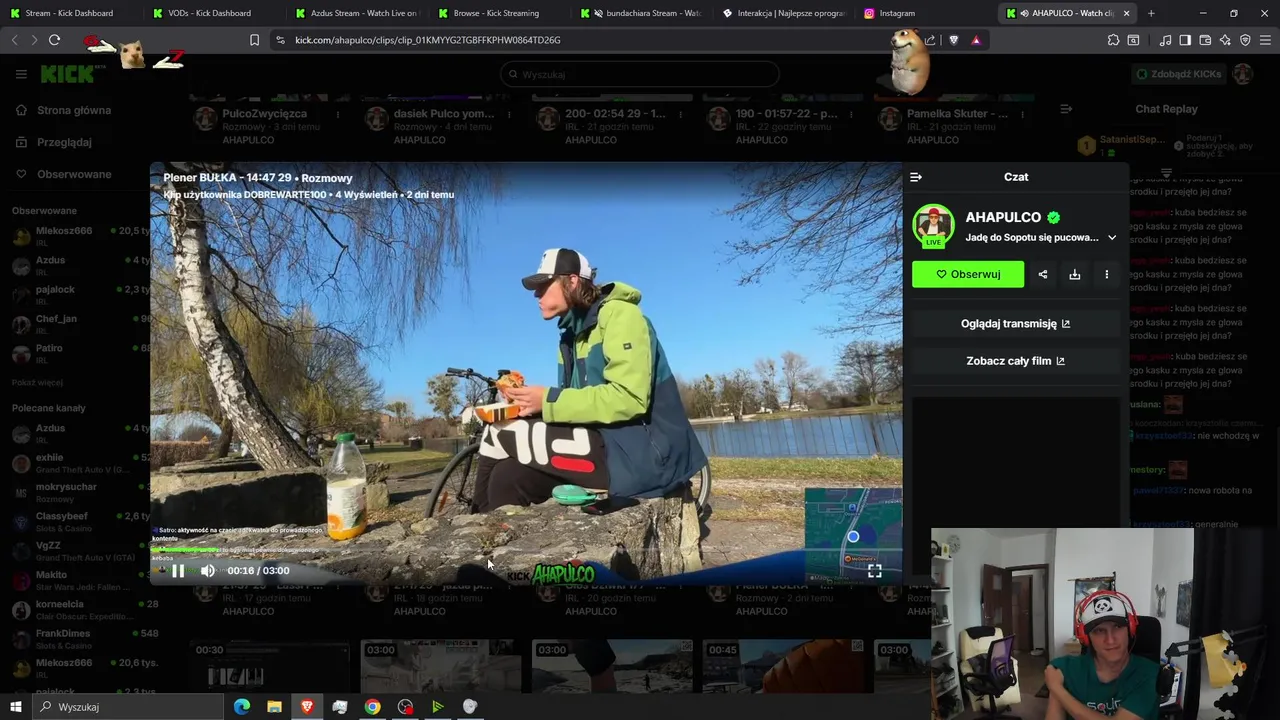The image size is (1280, 720).
Task: Open Brave Rewards triangle icon
Action: pos(976,40)
